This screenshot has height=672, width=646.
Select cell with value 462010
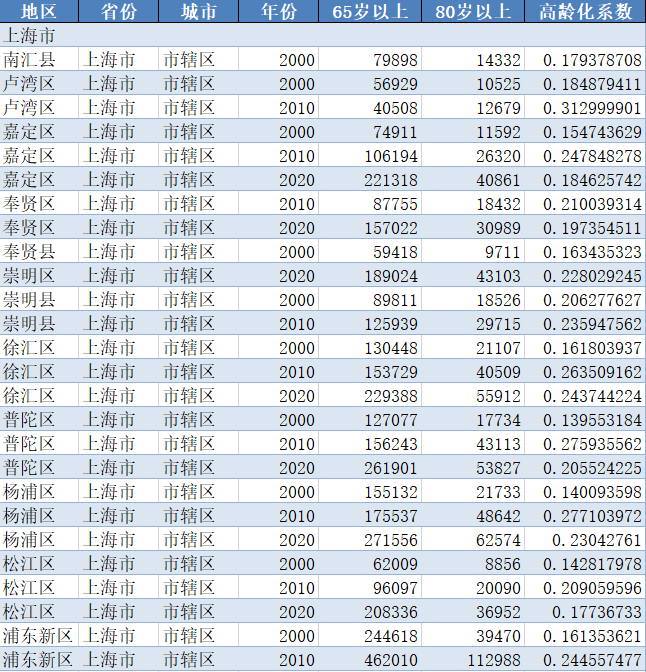click(370, 659)
